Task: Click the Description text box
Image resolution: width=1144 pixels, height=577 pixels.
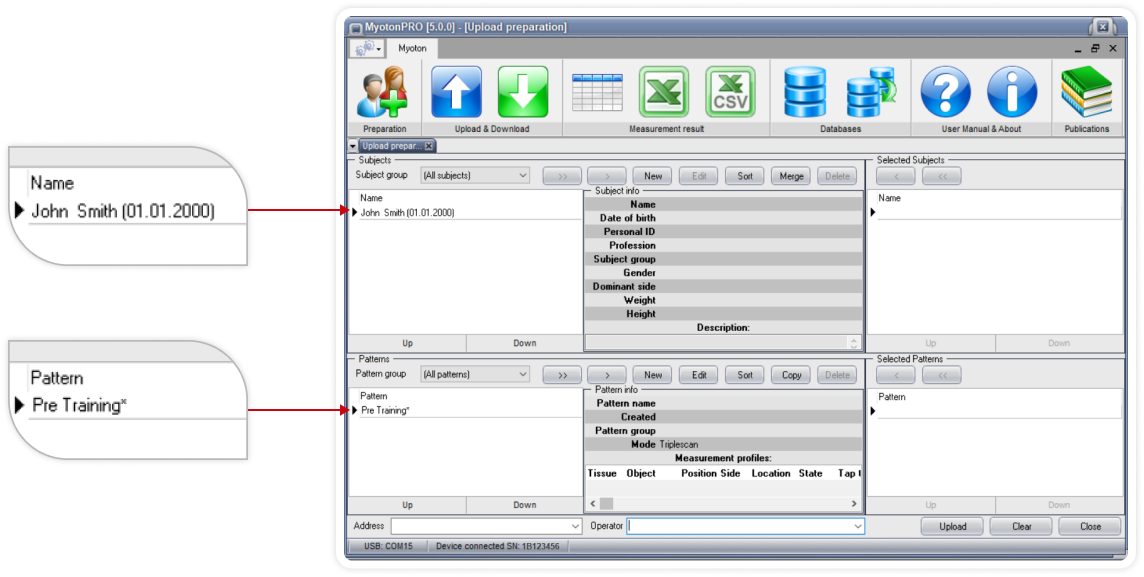Action: point(723,342)
